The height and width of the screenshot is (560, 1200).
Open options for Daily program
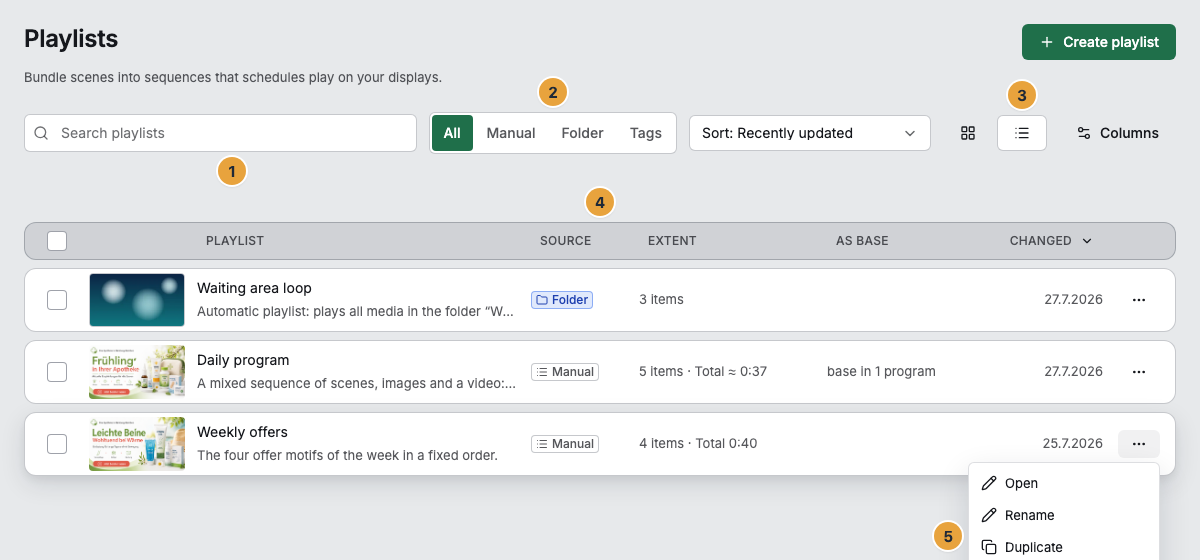(x=1139, y=372)
